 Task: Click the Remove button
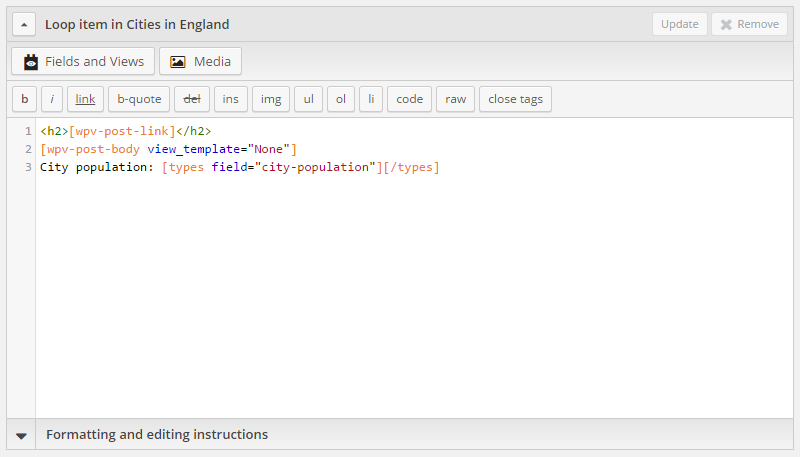[x=749, y=24]
